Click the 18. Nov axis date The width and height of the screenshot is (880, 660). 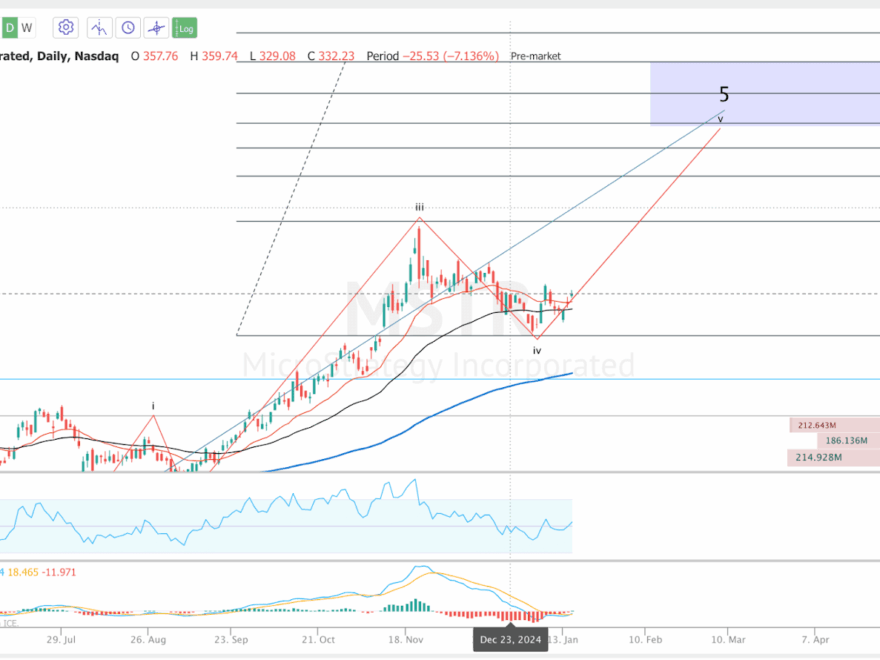click(x=406, y=640)
